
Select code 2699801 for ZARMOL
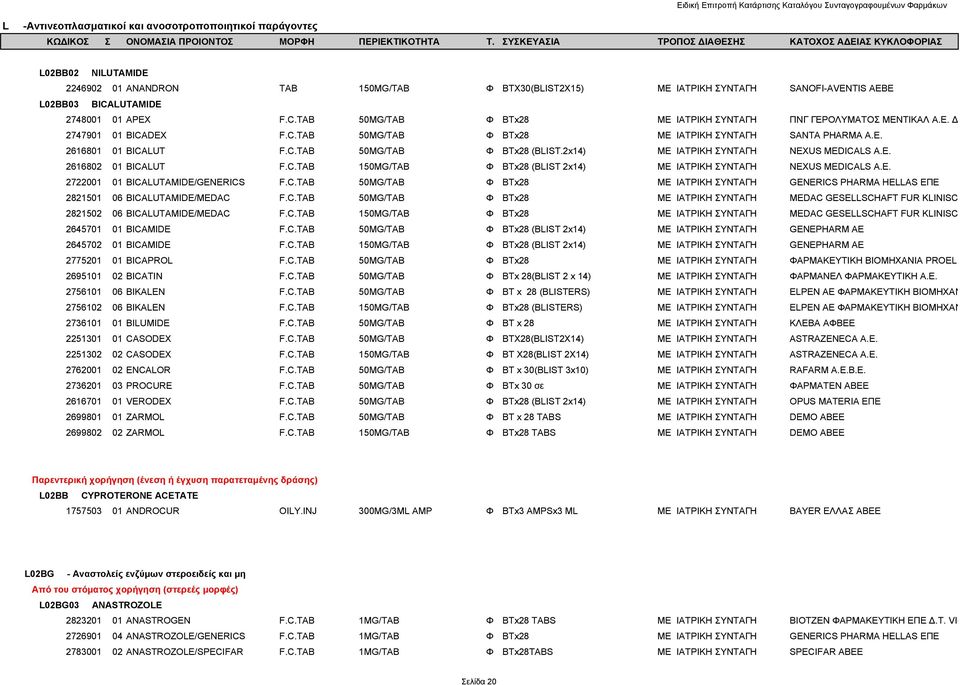click(84, 417)
